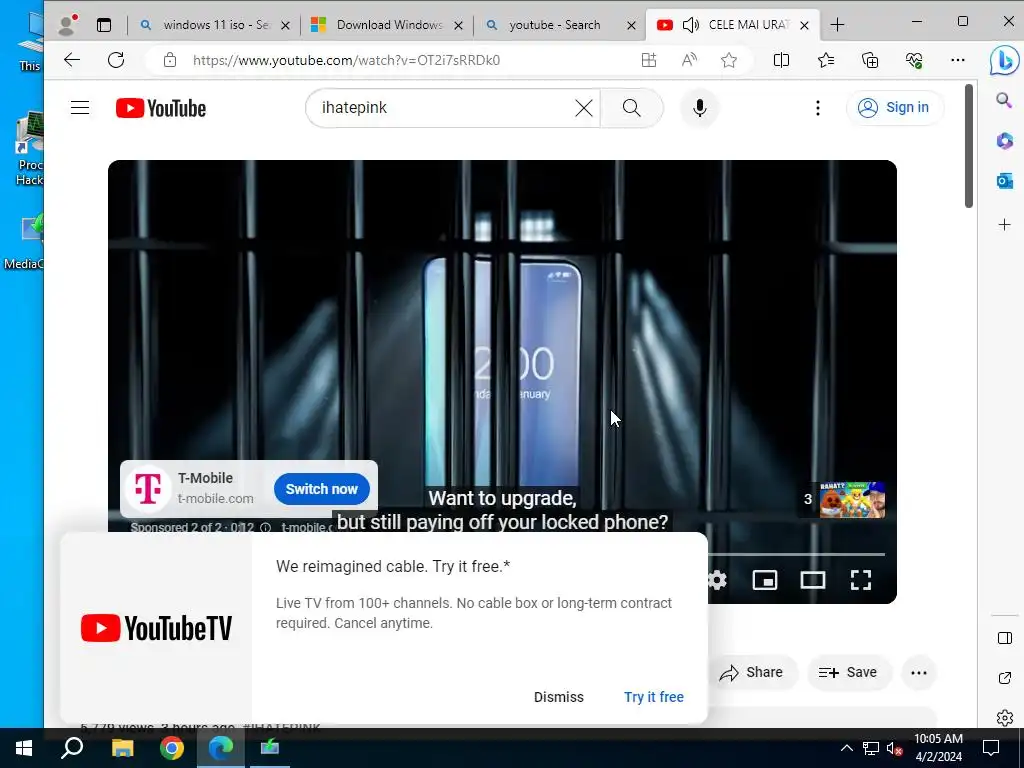1024x768 pixels.
Task: Open link in new window sidebar icon
Action: [x=1005, y=678]
